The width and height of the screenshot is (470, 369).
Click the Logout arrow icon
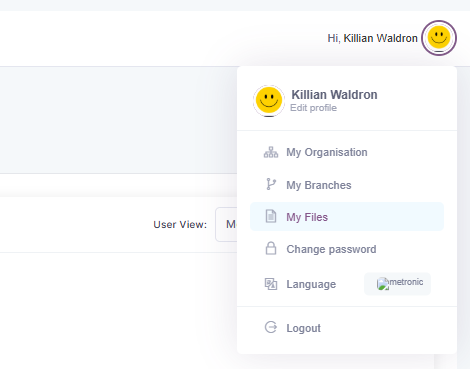click(x=271, y=327)
